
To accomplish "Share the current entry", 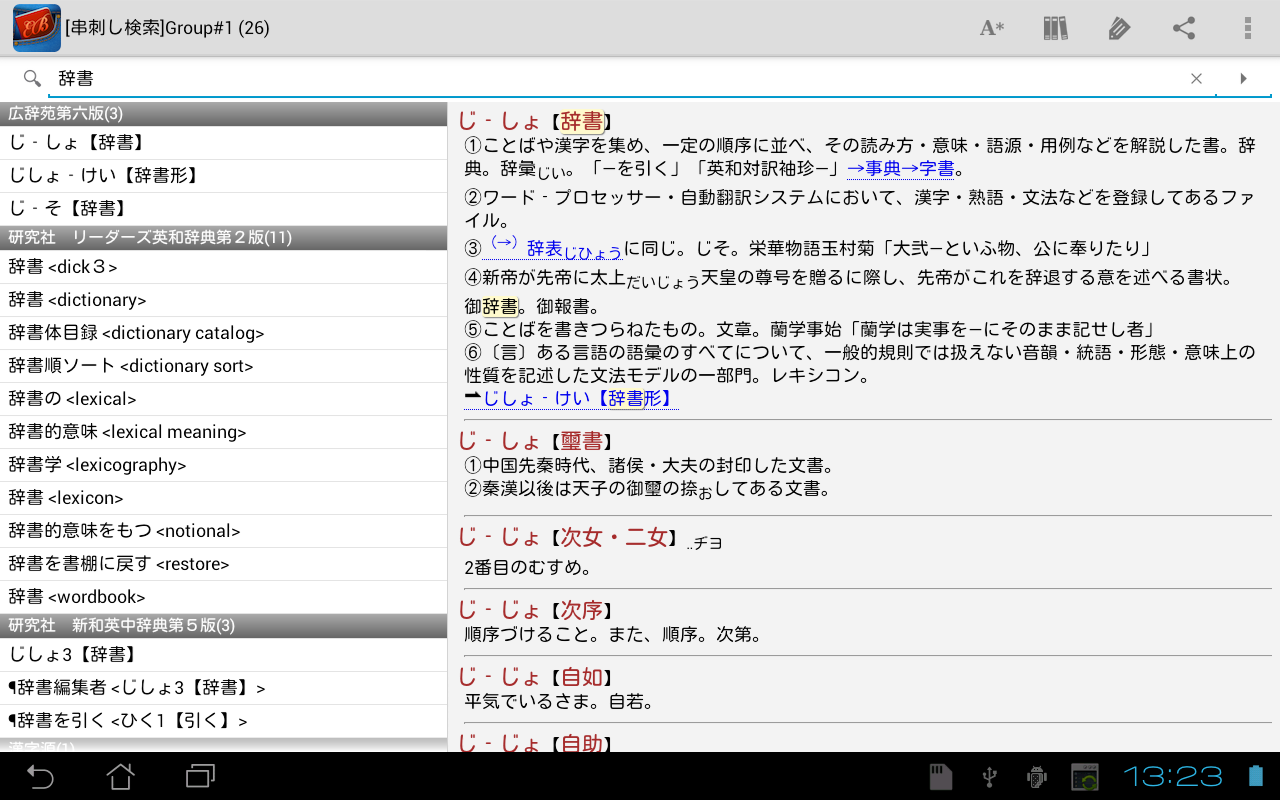I will 1184,28.
